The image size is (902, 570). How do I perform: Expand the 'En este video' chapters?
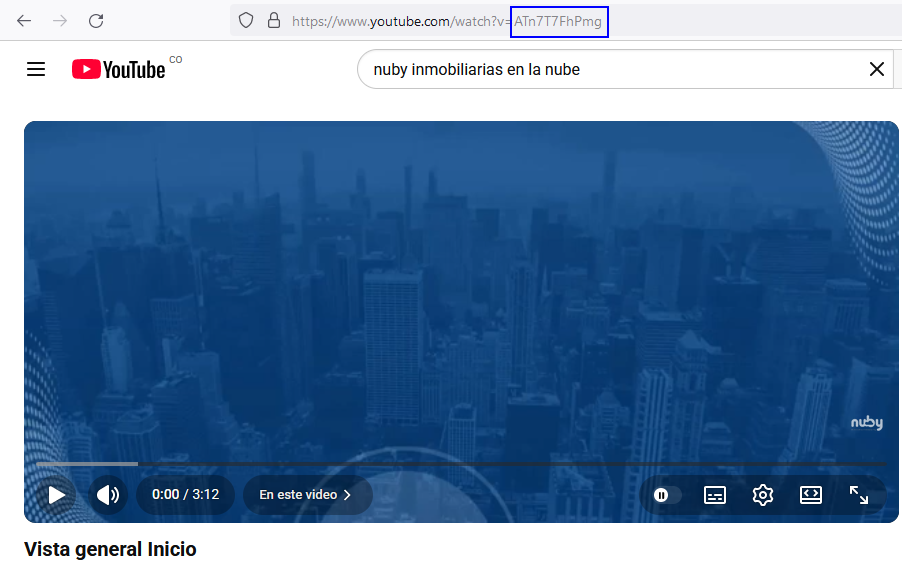click(x=306, y=495)
